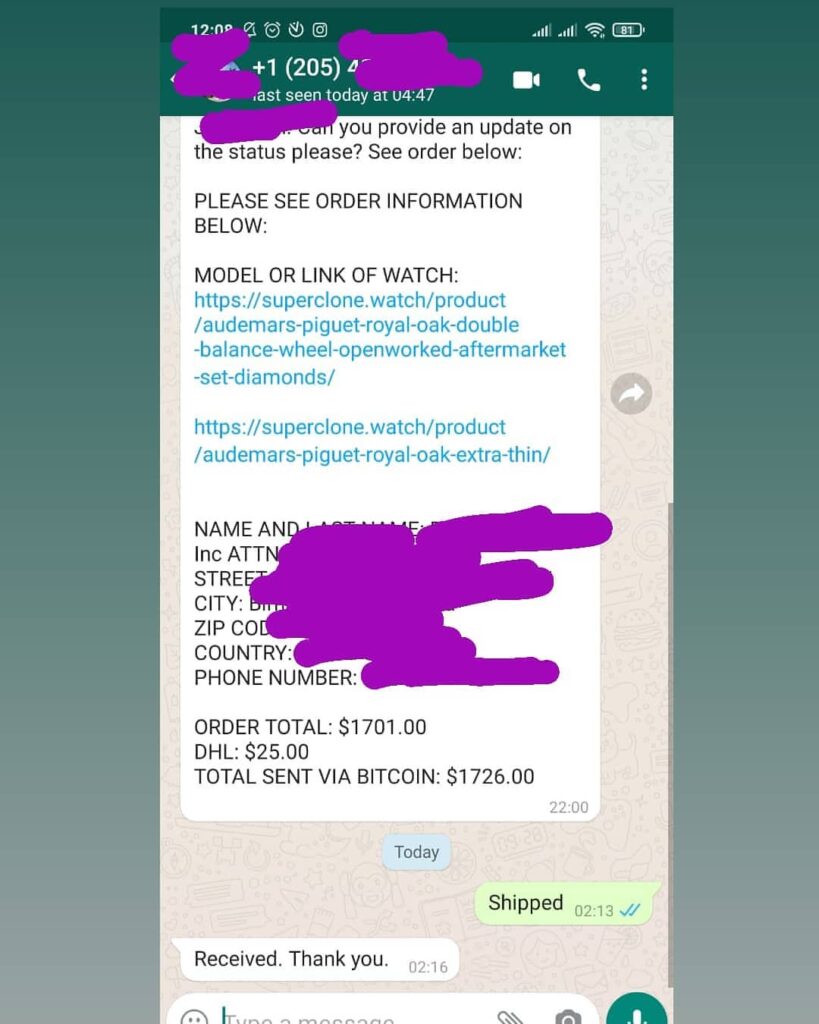Tap the voice call phone icon
Image resolution: width=819 pixels, height=1024 pixels.
click(x=588, y=80)
